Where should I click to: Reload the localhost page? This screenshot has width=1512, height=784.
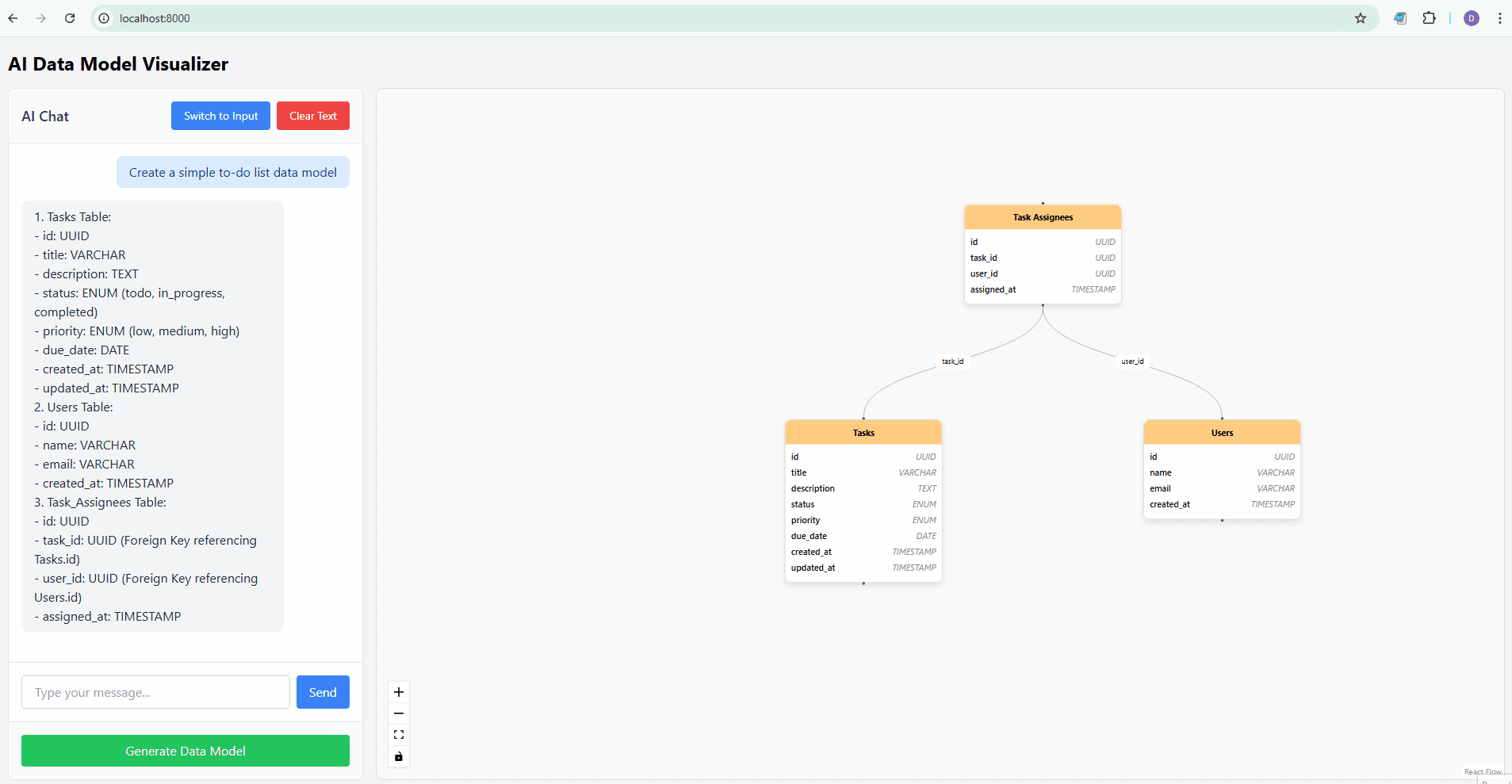point(70,18)
